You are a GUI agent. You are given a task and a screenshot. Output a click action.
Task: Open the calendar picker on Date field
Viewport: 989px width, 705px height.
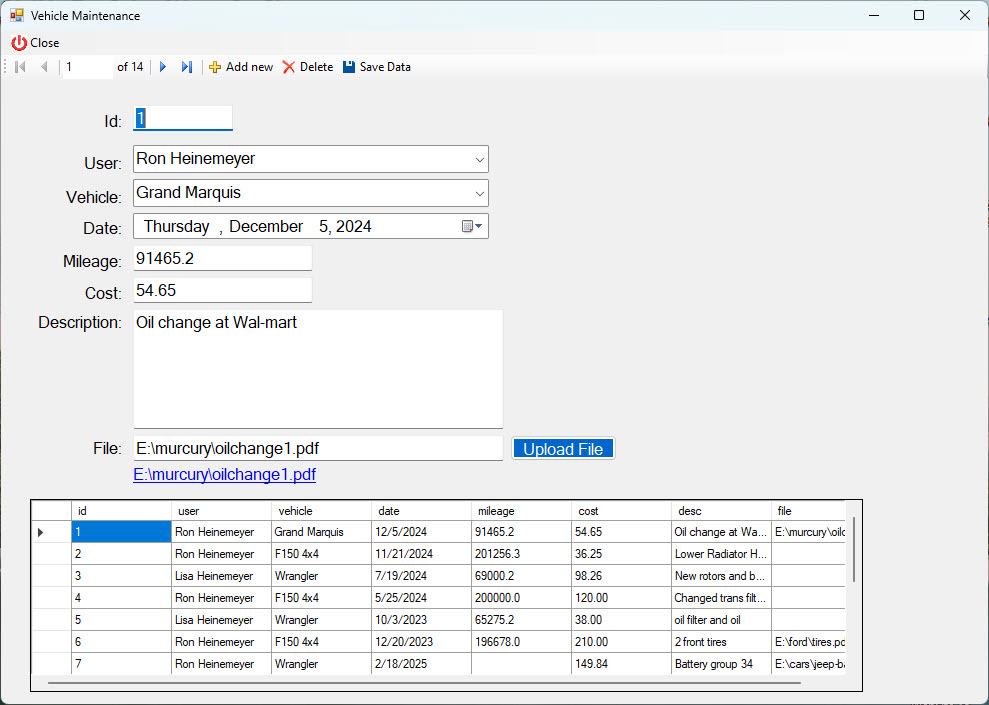click(x=472, y=227)
